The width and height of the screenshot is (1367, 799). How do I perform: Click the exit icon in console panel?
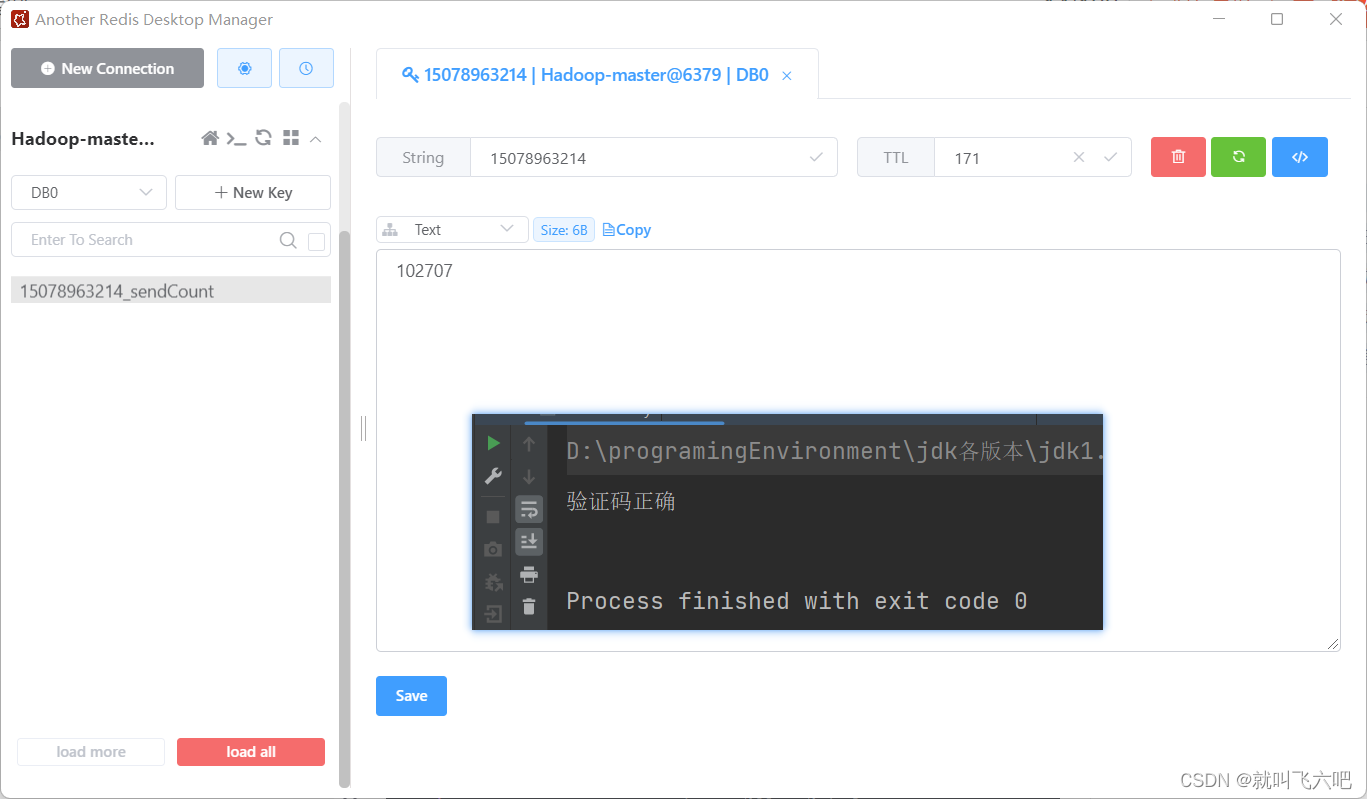[493, 614]
